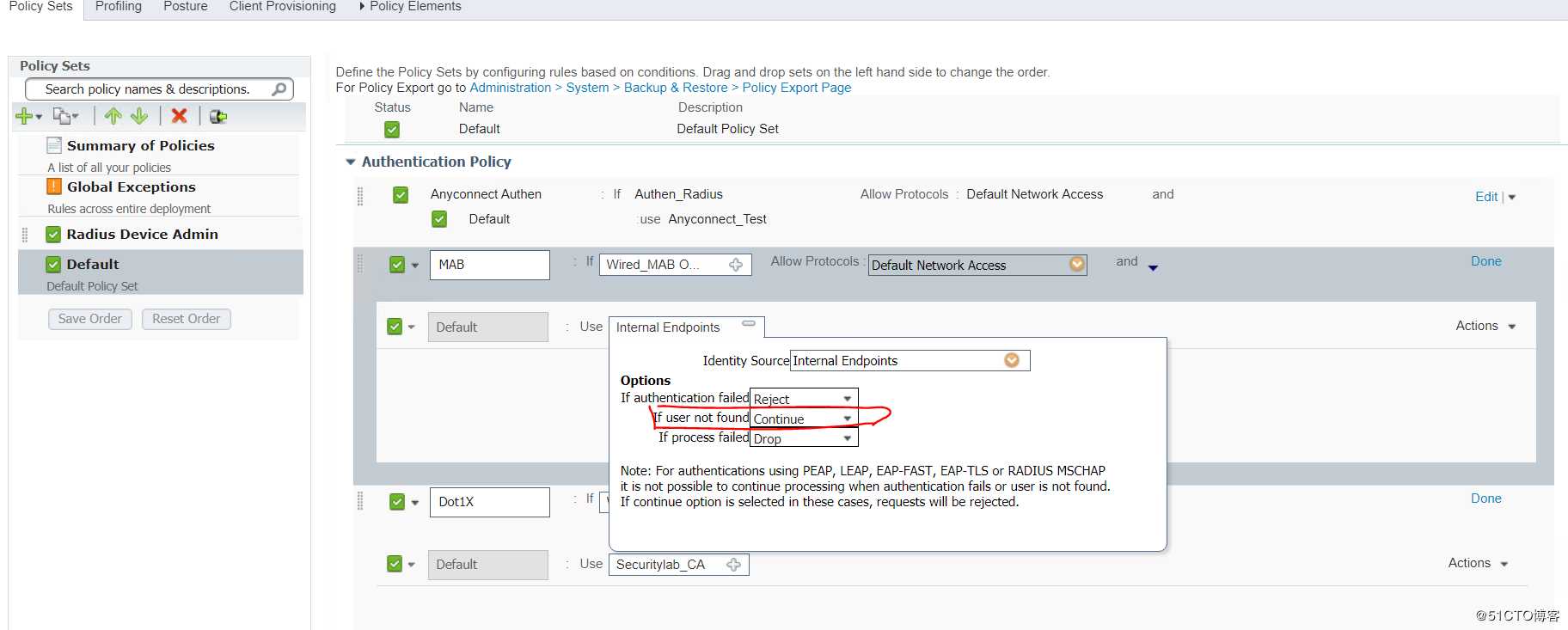Toggle status checkbox of Default policy set header

(392, 130)
